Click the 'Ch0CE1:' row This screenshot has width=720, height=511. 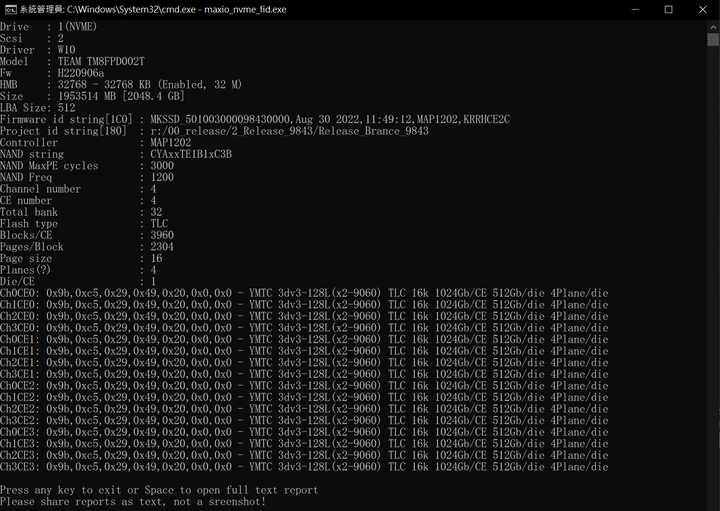pyautogui.click(x=304, y=339)
